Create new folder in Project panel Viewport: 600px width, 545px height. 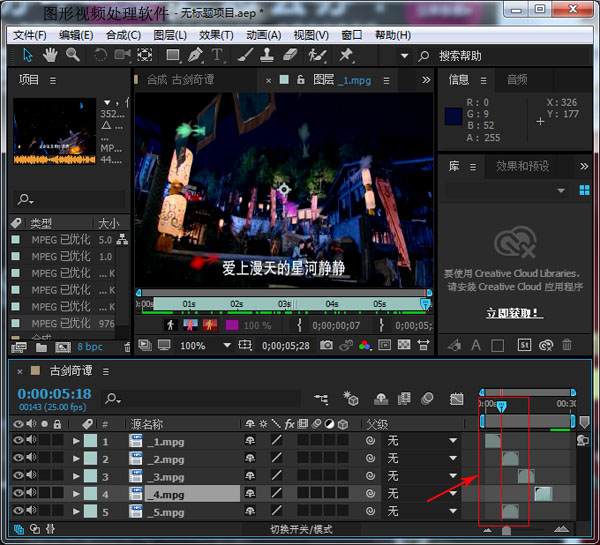click(x=41, y=347)
